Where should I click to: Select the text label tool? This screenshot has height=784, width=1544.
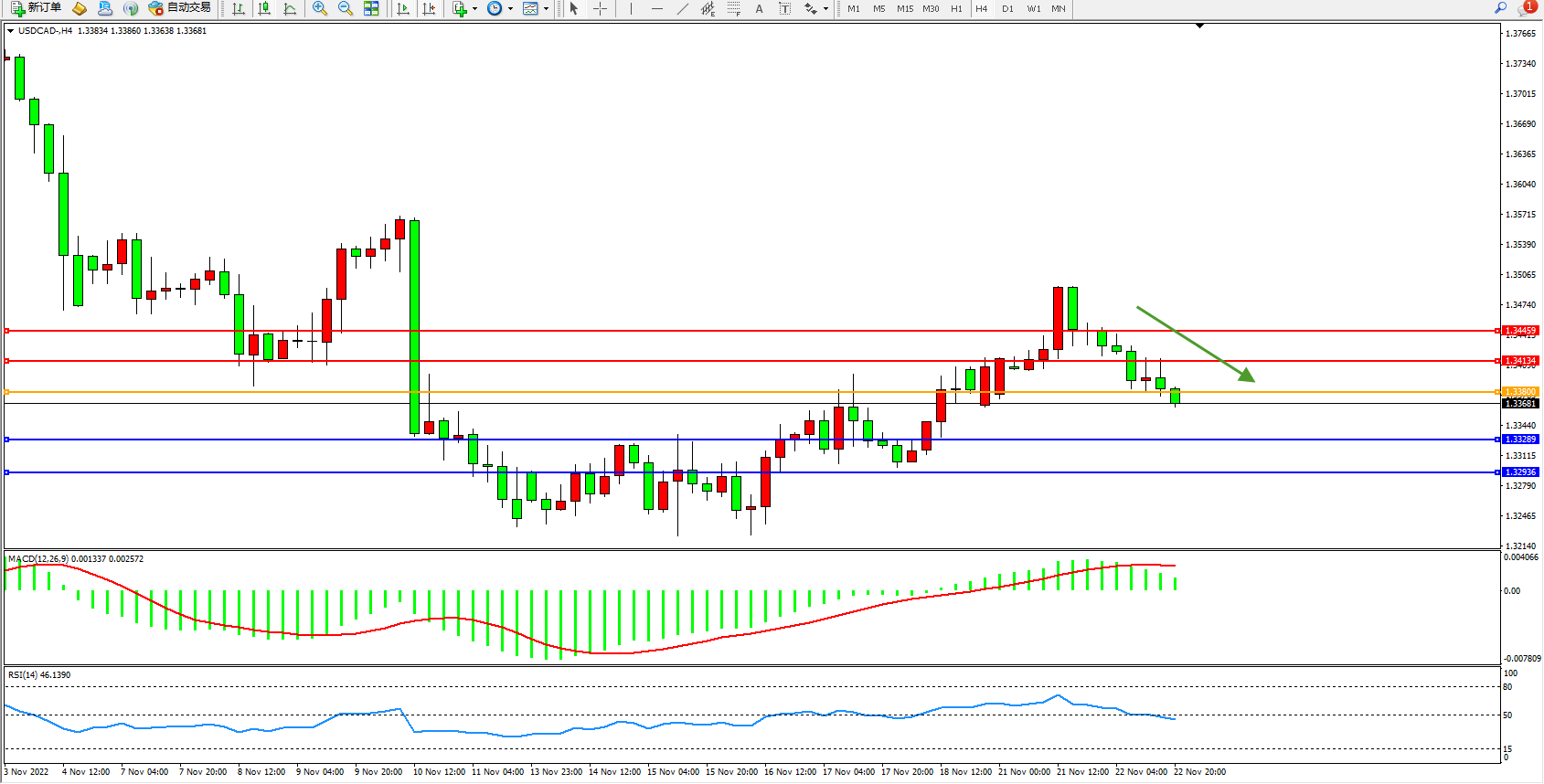(784, 8)
